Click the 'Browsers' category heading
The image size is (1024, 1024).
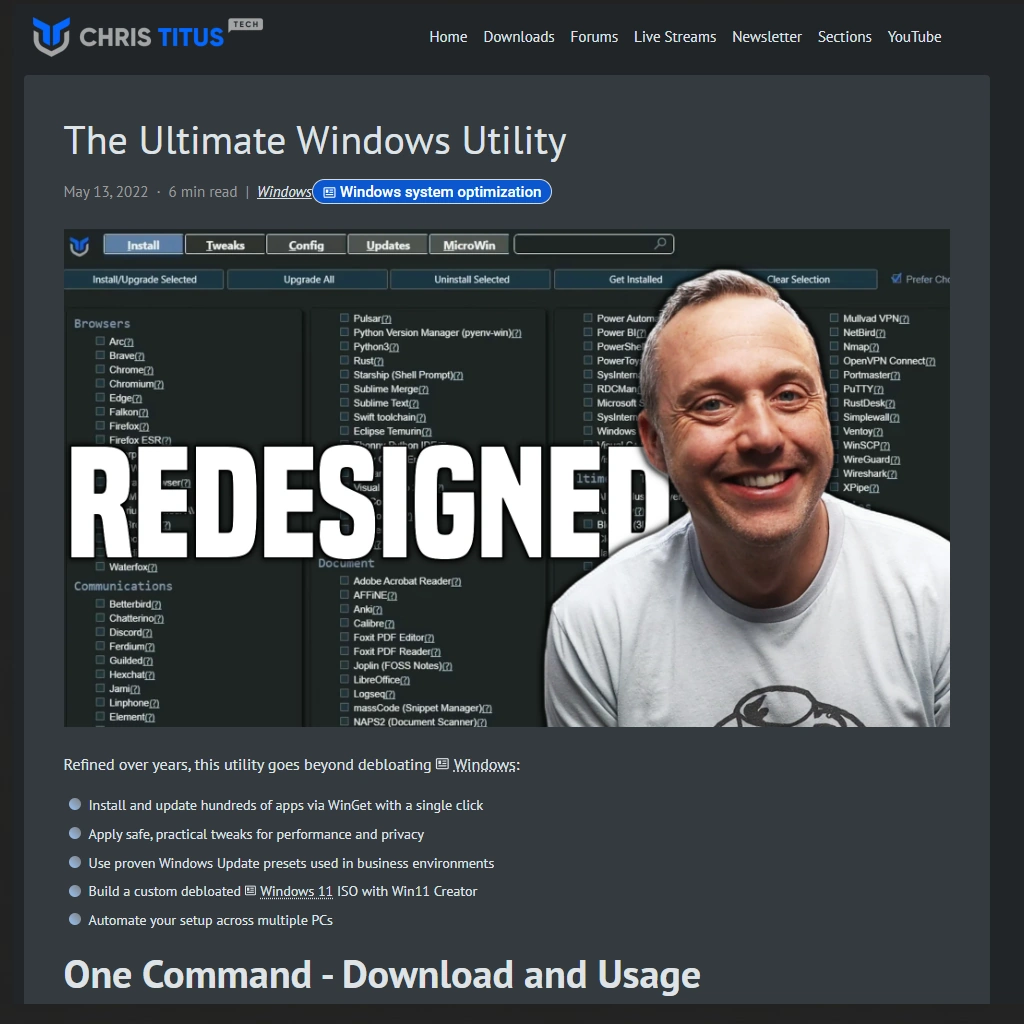tap(102, 323)
